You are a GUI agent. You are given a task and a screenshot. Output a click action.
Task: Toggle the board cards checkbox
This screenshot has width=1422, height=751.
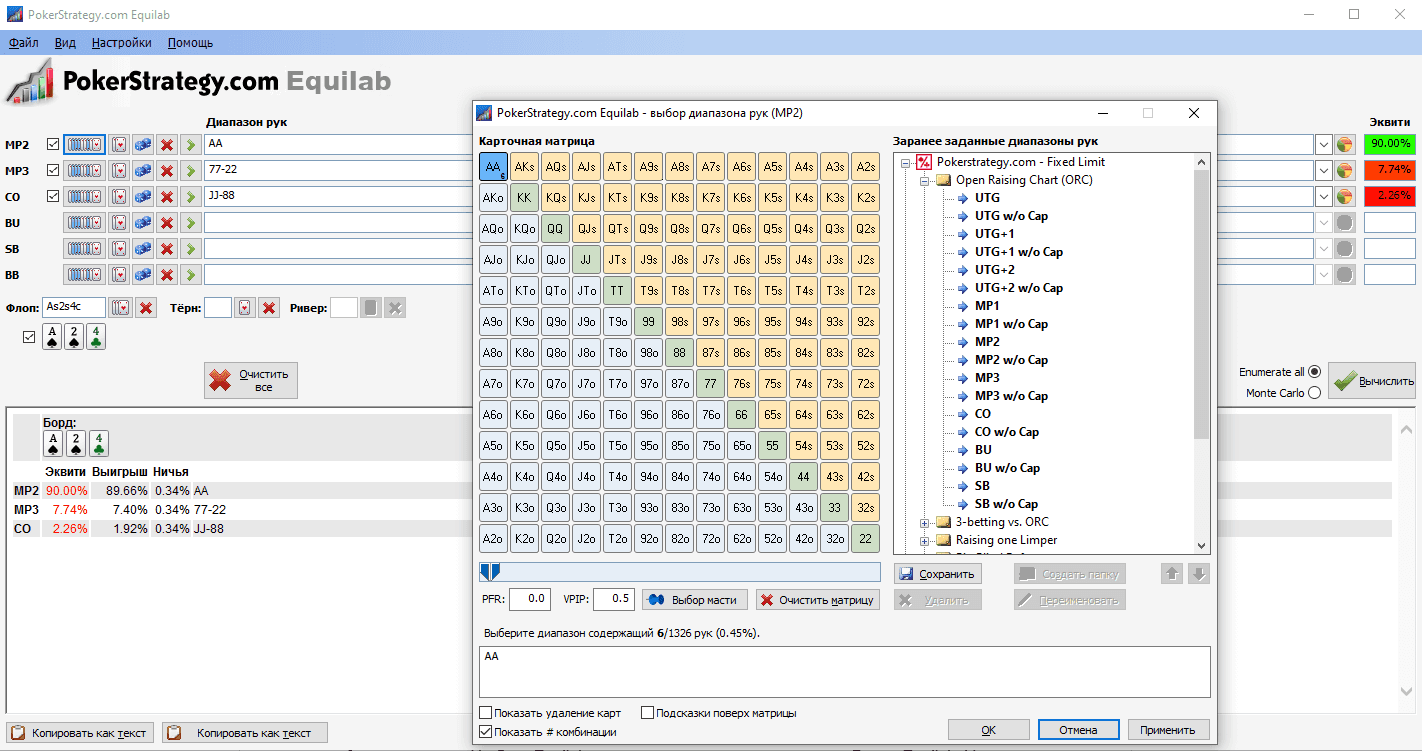point(29,338)
